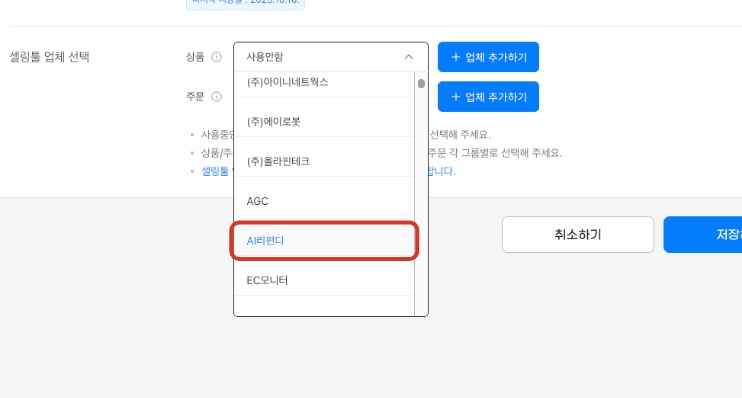742x398 pixels.
Task: Pick (주)올라핀테크 in the dropdown
Action: click(324, 161)
